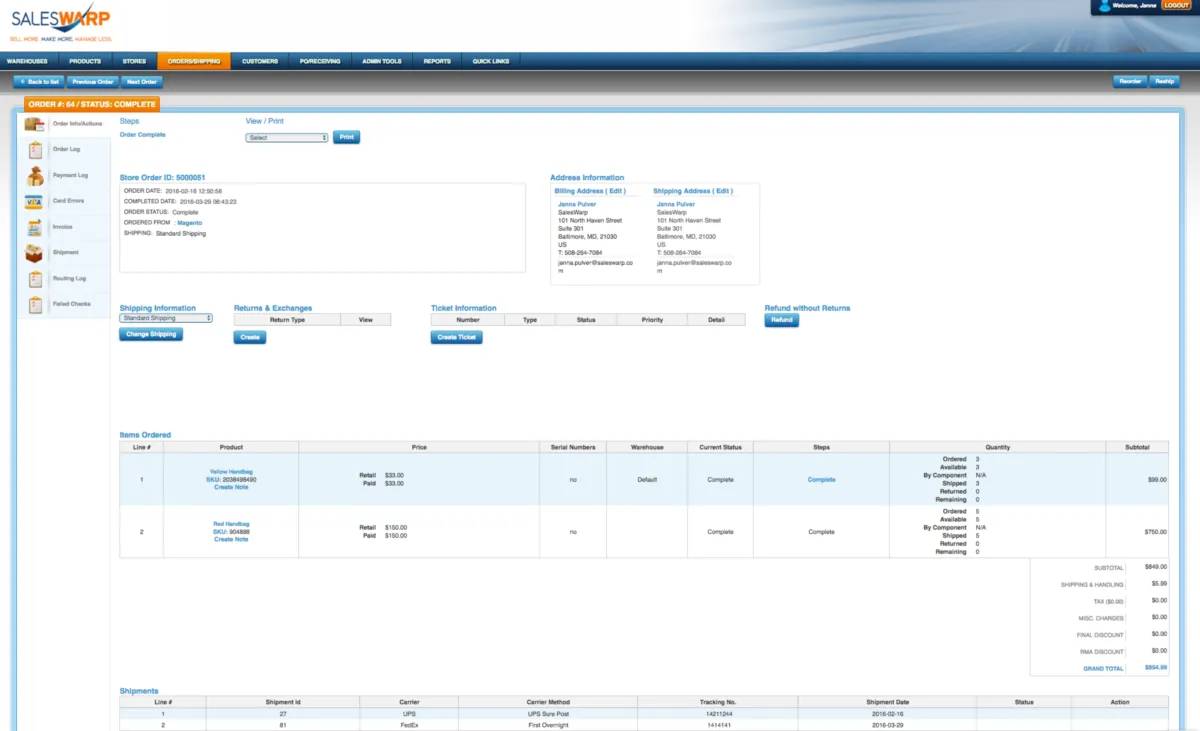Screen dimensions: 1200x731
Task: Click the Shipment box icon
Action: point(35,253)
